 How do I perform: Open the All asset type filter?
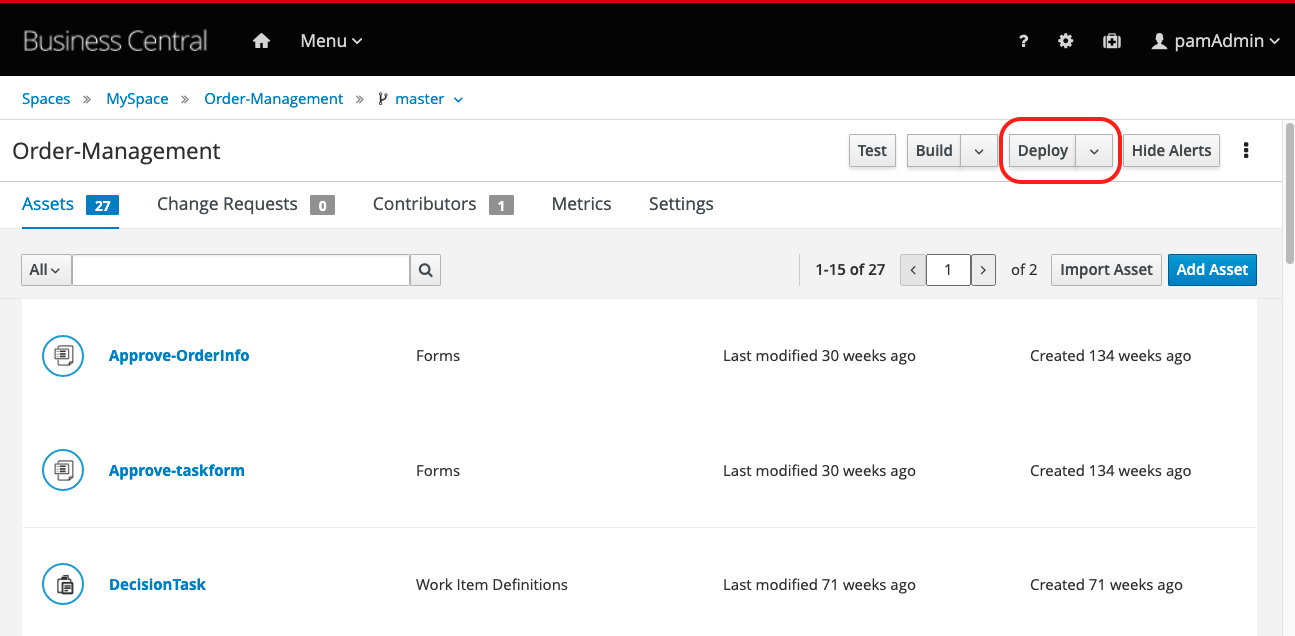click(x=46, y=270)
